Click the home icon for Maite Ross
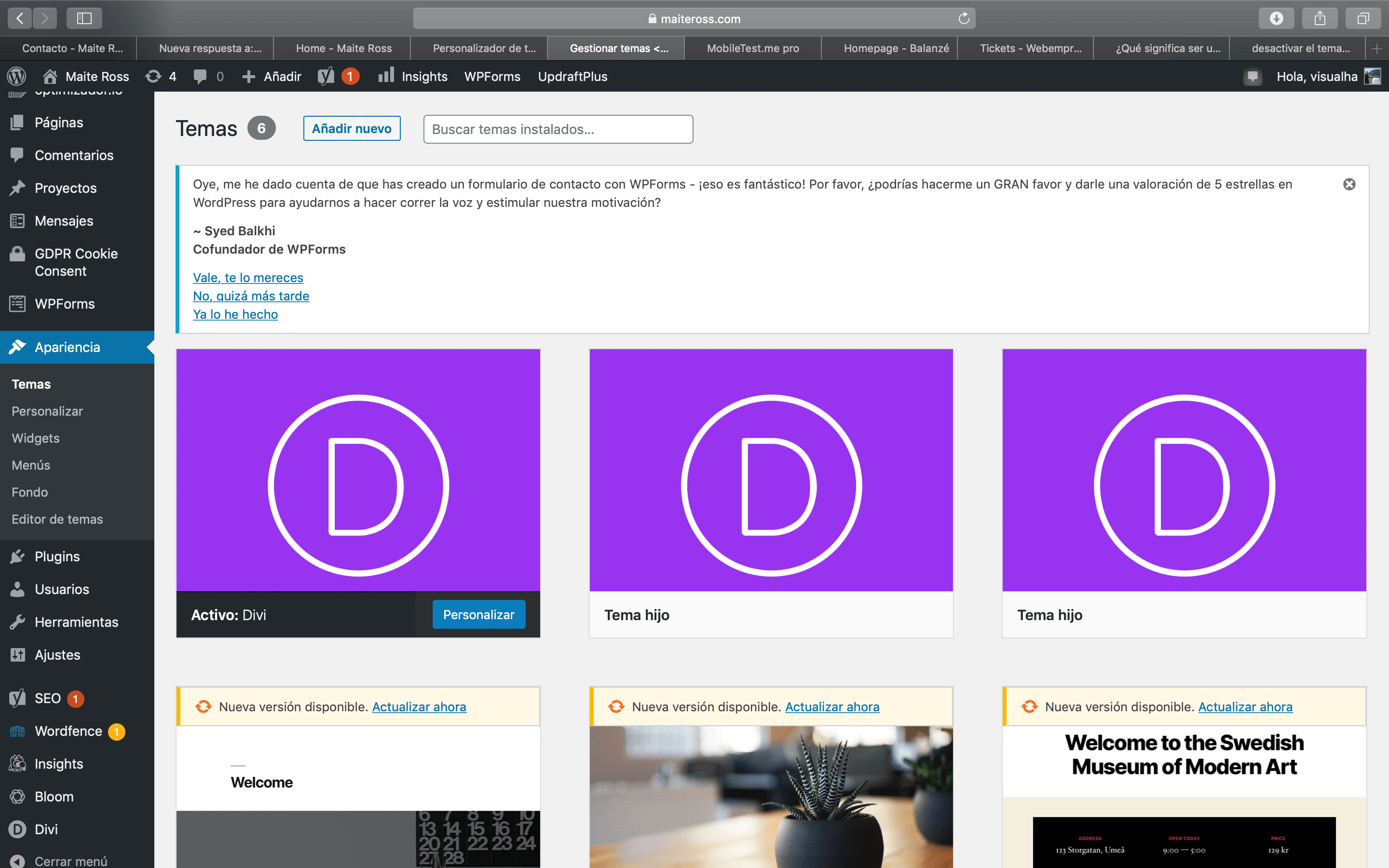 point(50,76)
